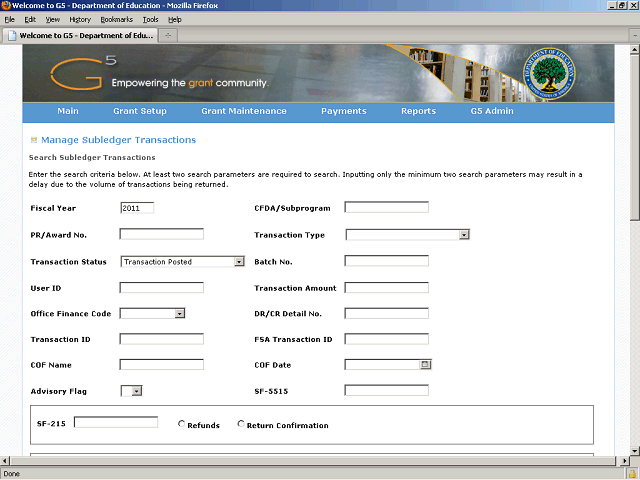Click the COF Date input field
Image resolution: width=640 pixels, height=480 pixels.
coord(382,364)
